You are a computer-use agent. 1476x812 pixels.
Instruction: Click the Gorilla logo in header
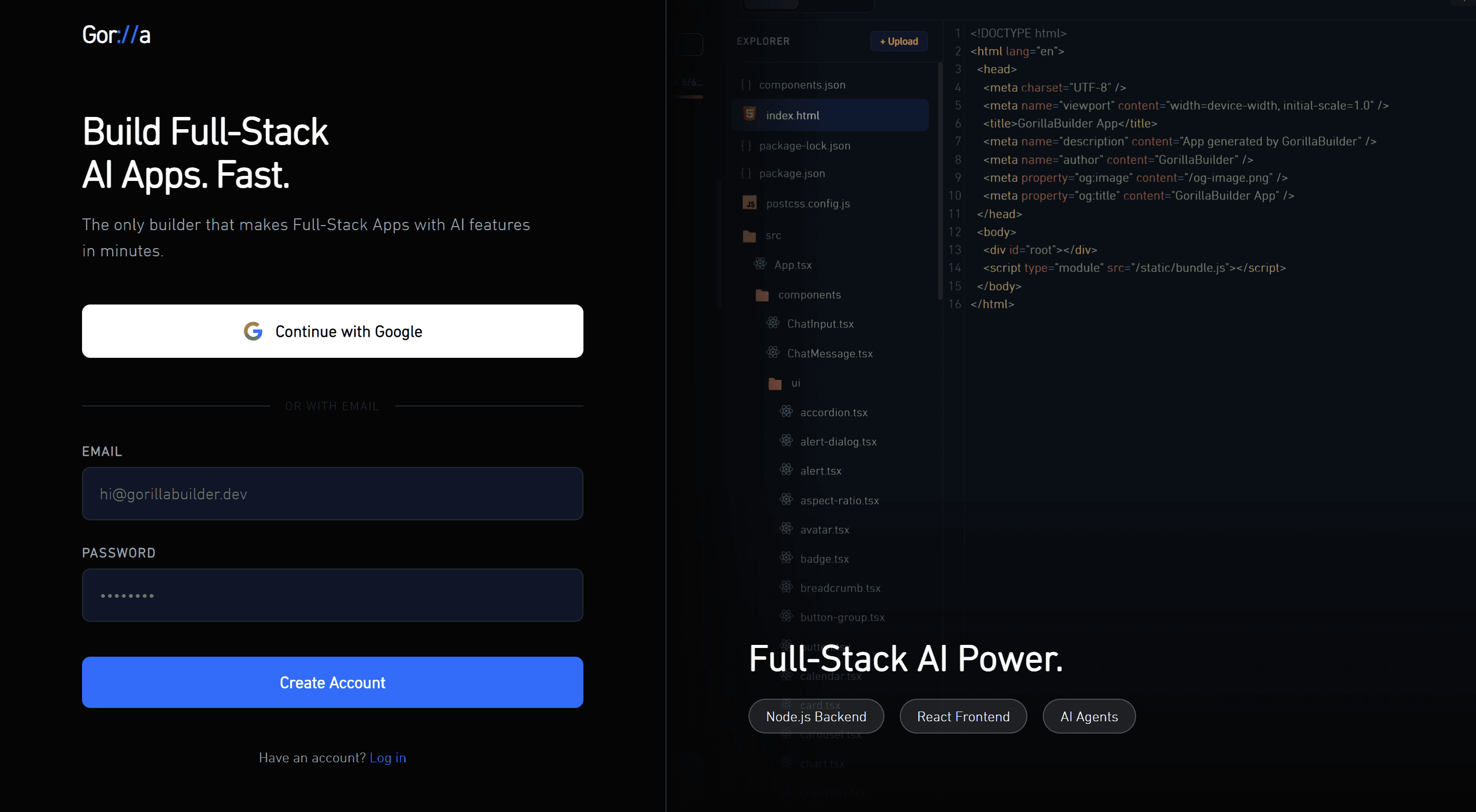pyautogui.click(x=116, y=35)
